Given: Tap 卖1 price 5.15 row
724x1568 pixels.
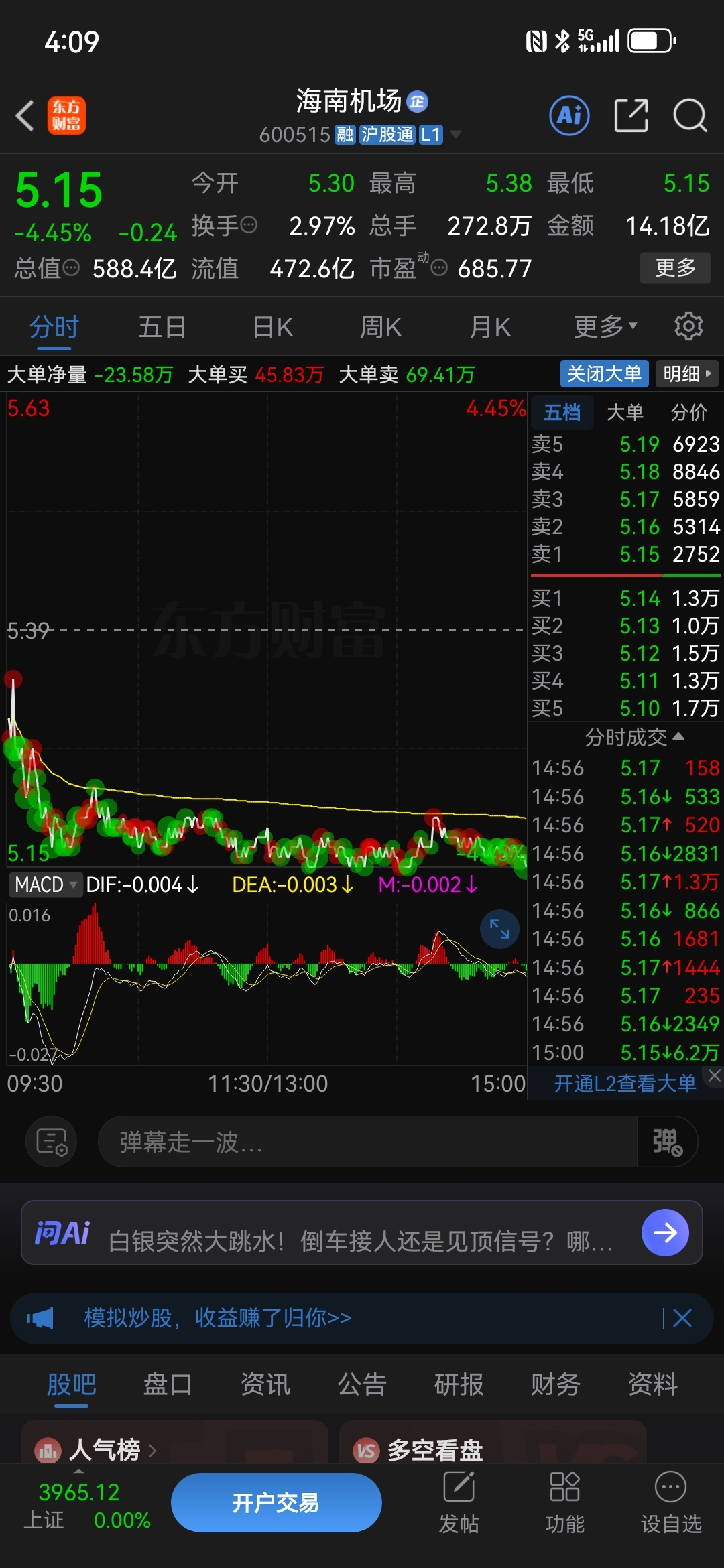Looking at the screenshot, I should 625,554.
